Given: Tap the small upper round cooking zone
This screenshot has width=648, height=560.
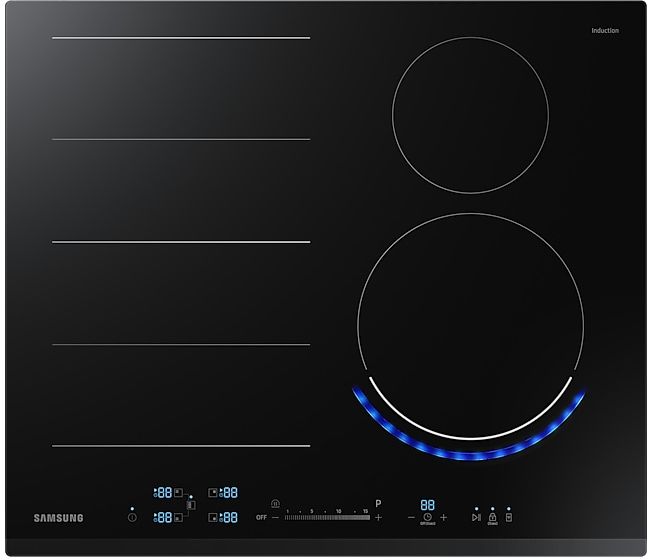Looking at the screenshot, I should pos(471,115).
